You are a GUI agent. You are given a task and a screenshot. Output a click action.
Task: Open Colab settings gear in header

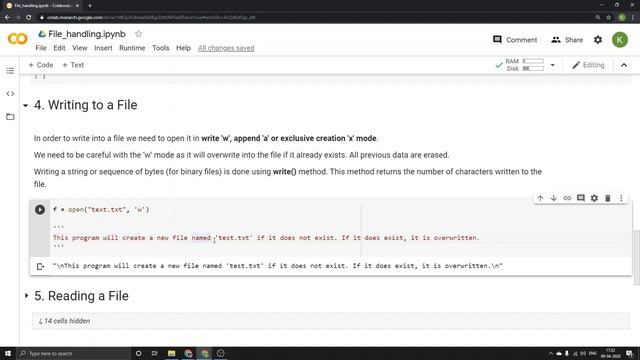[598, 40]
